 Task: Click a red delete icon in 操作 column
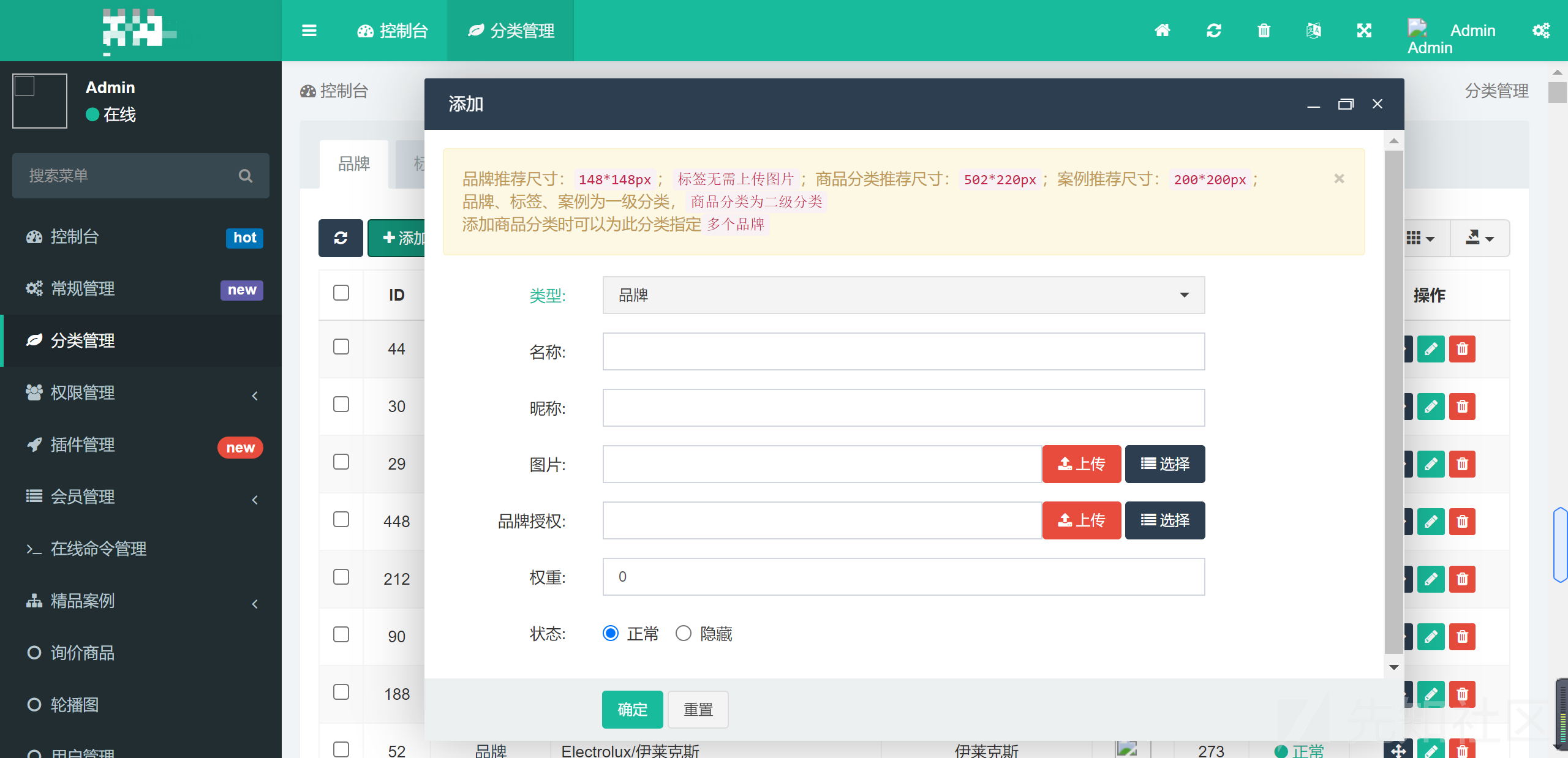(1463, 349)
